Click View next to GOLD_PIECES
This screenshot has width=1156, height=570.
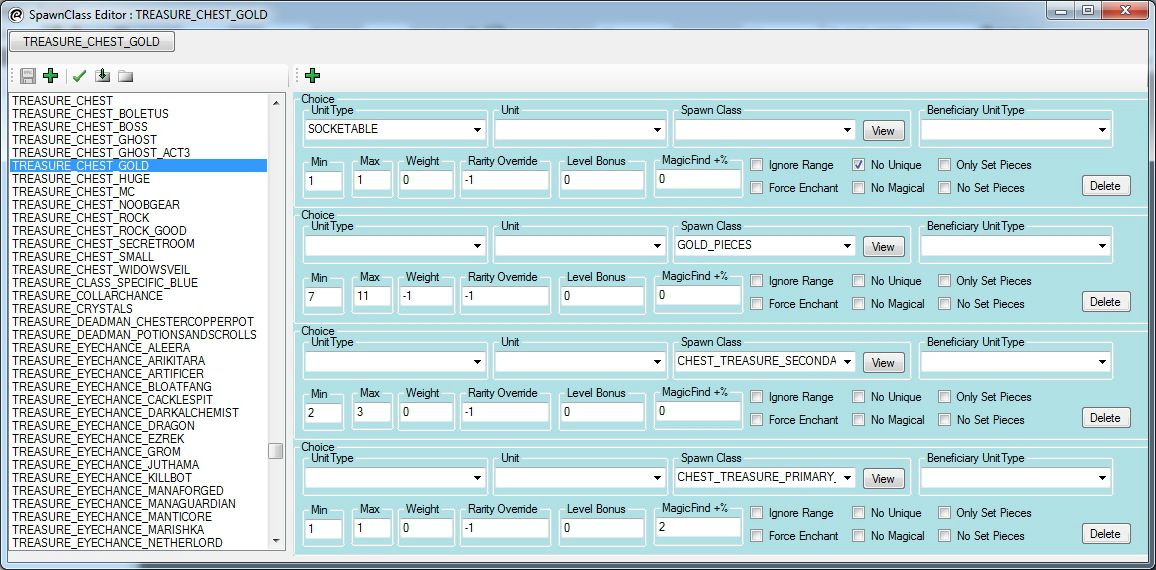(883, 247)
